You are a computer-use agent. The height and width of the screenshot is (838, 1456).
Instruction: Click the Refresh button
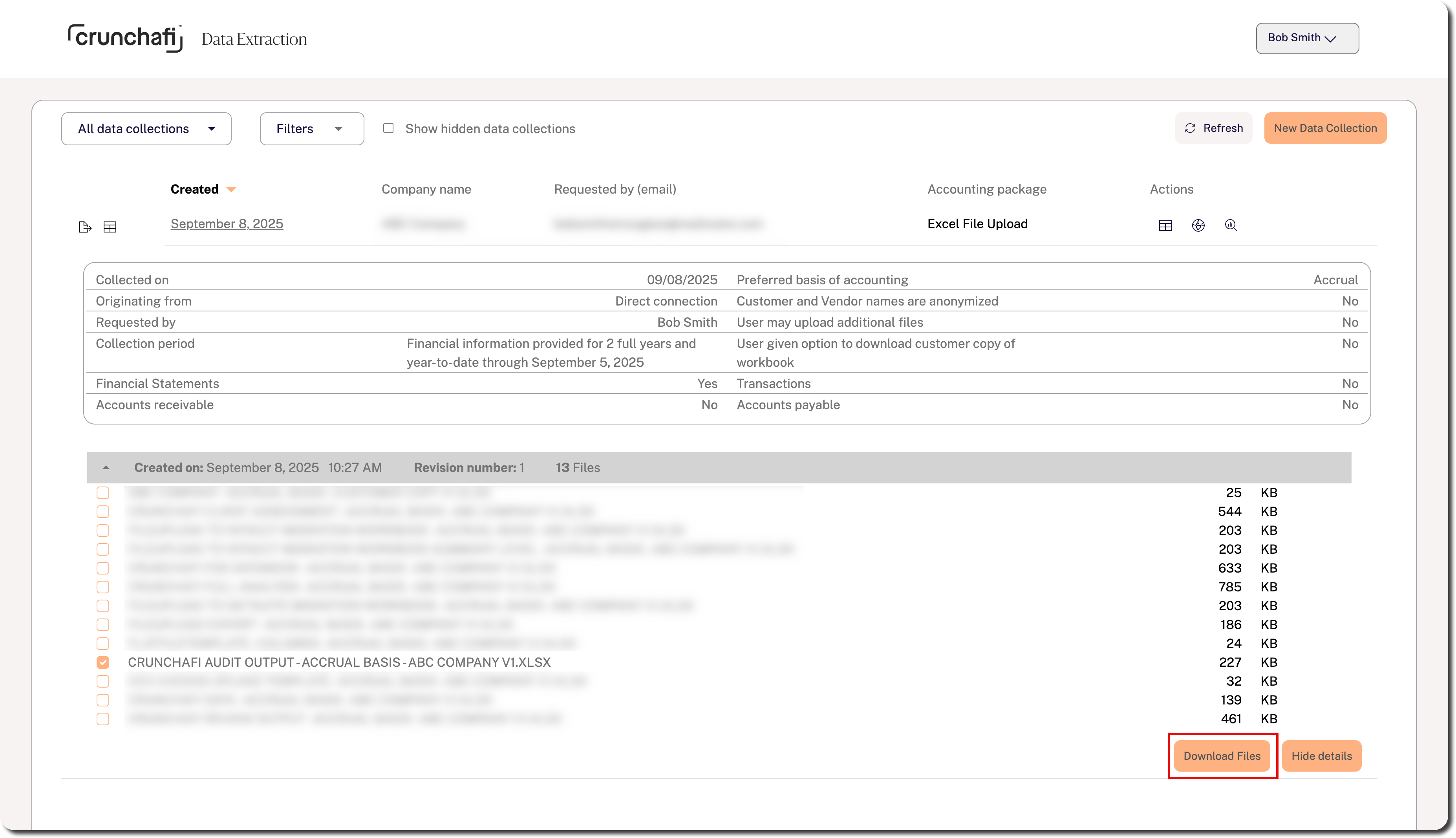tap(1214, 128)
